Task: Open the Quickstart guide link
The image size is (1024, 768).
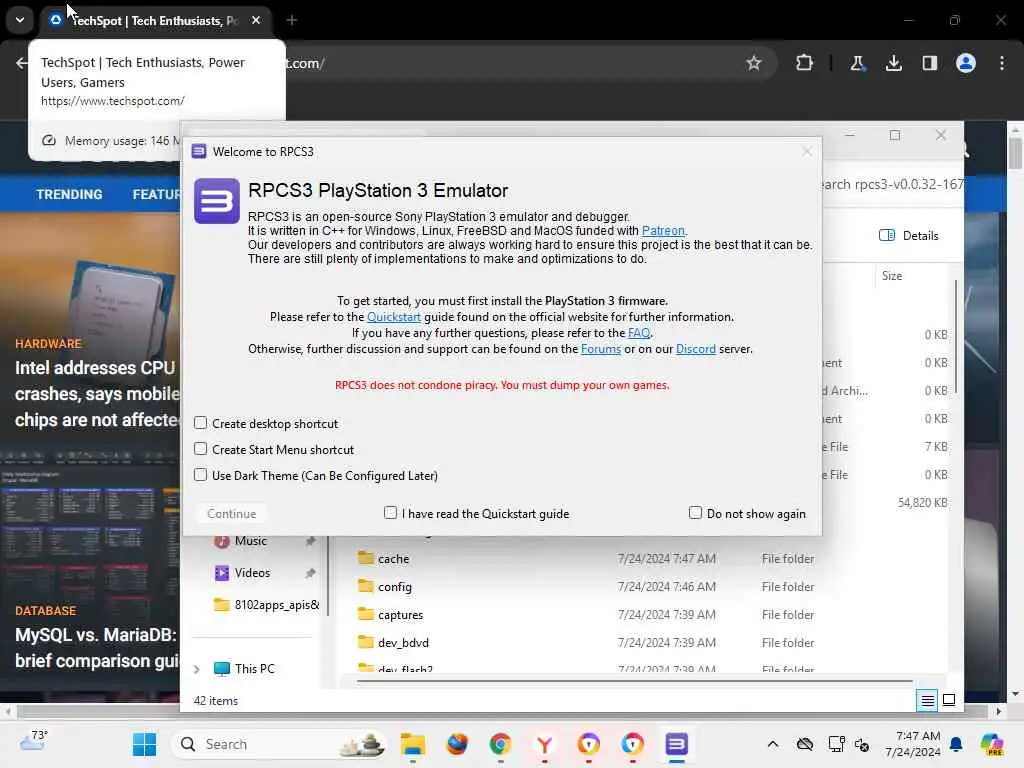Action: [x=394, y=317]
